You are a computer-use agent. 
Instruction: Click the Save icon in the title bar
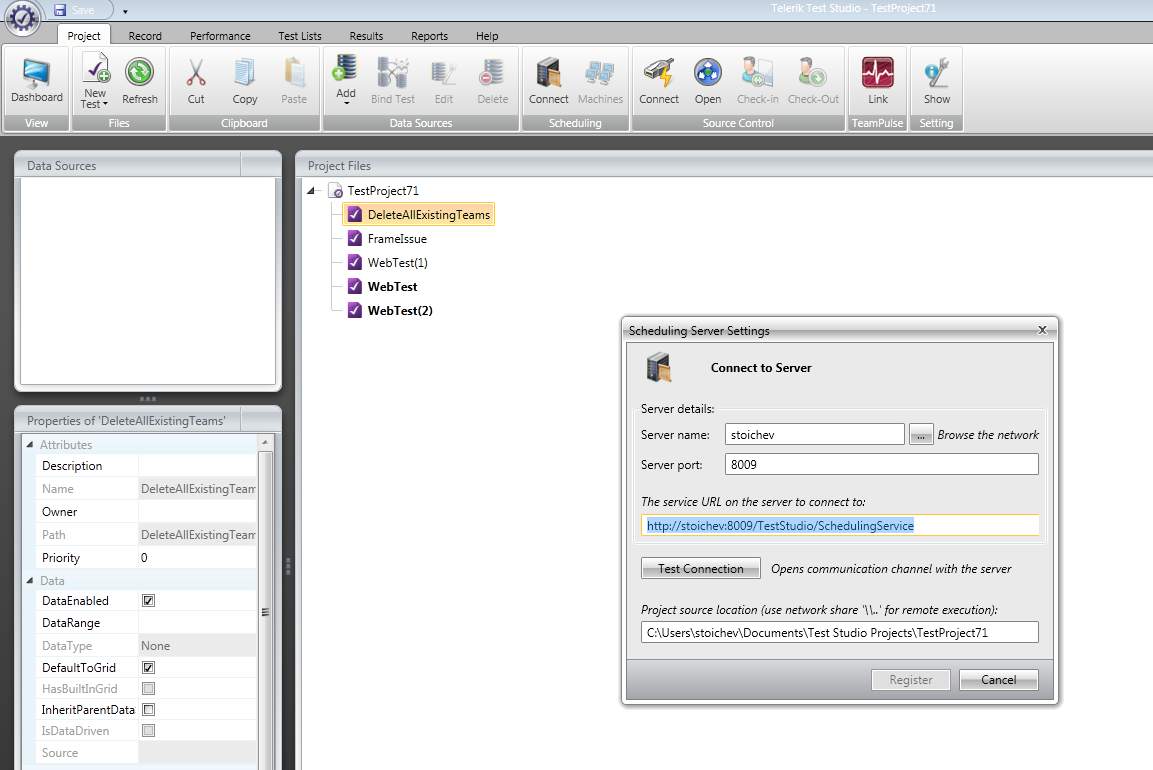point(60,10)
